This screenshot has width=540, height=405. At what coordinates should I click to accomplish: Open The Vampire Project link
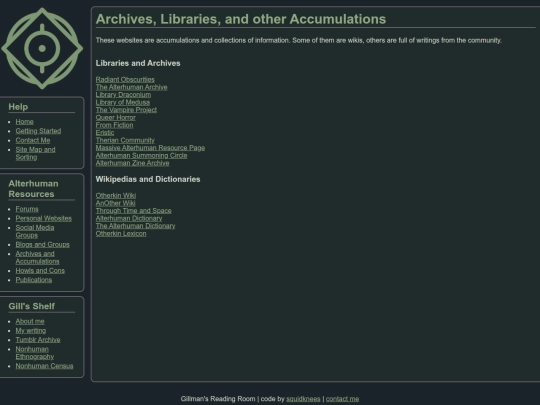point(126,110)
